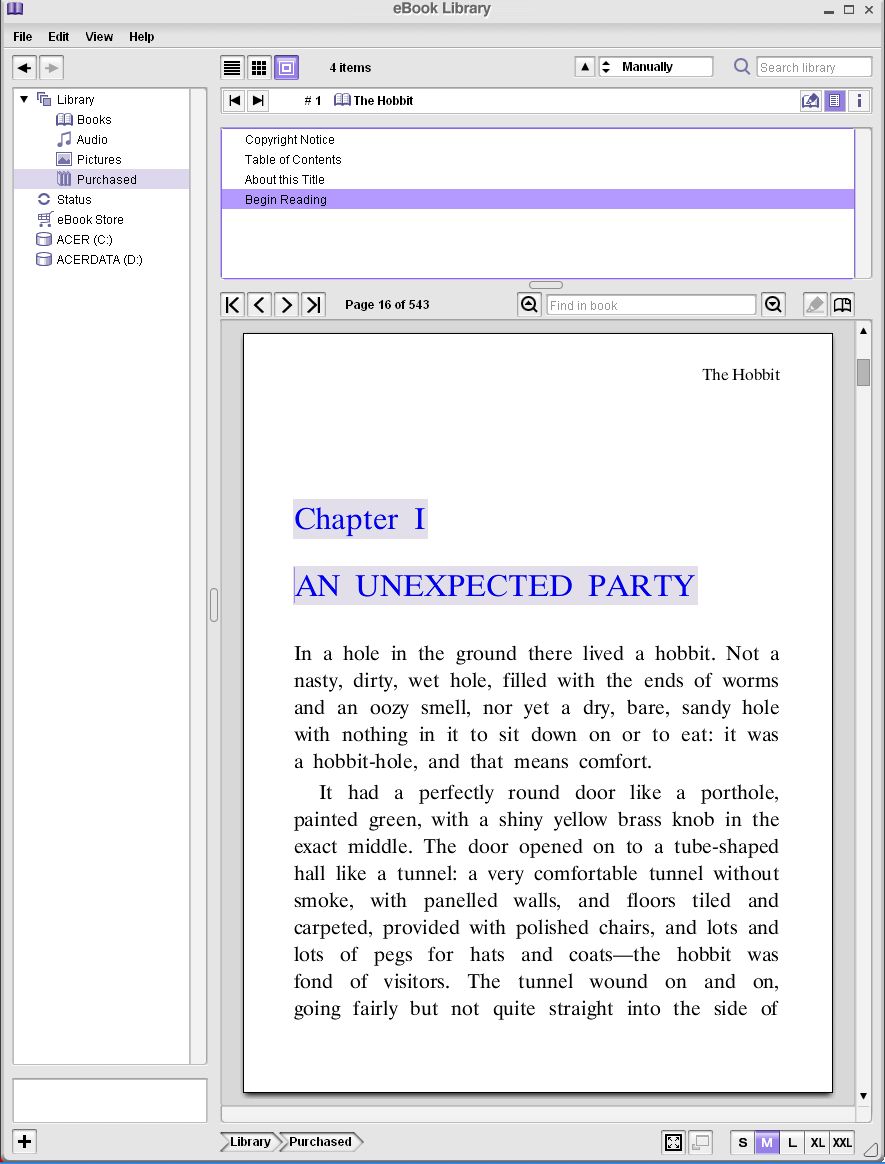Jump to Table of Contents entry
The height and width of the screenshot is (1164, 885).
point(538,160)
